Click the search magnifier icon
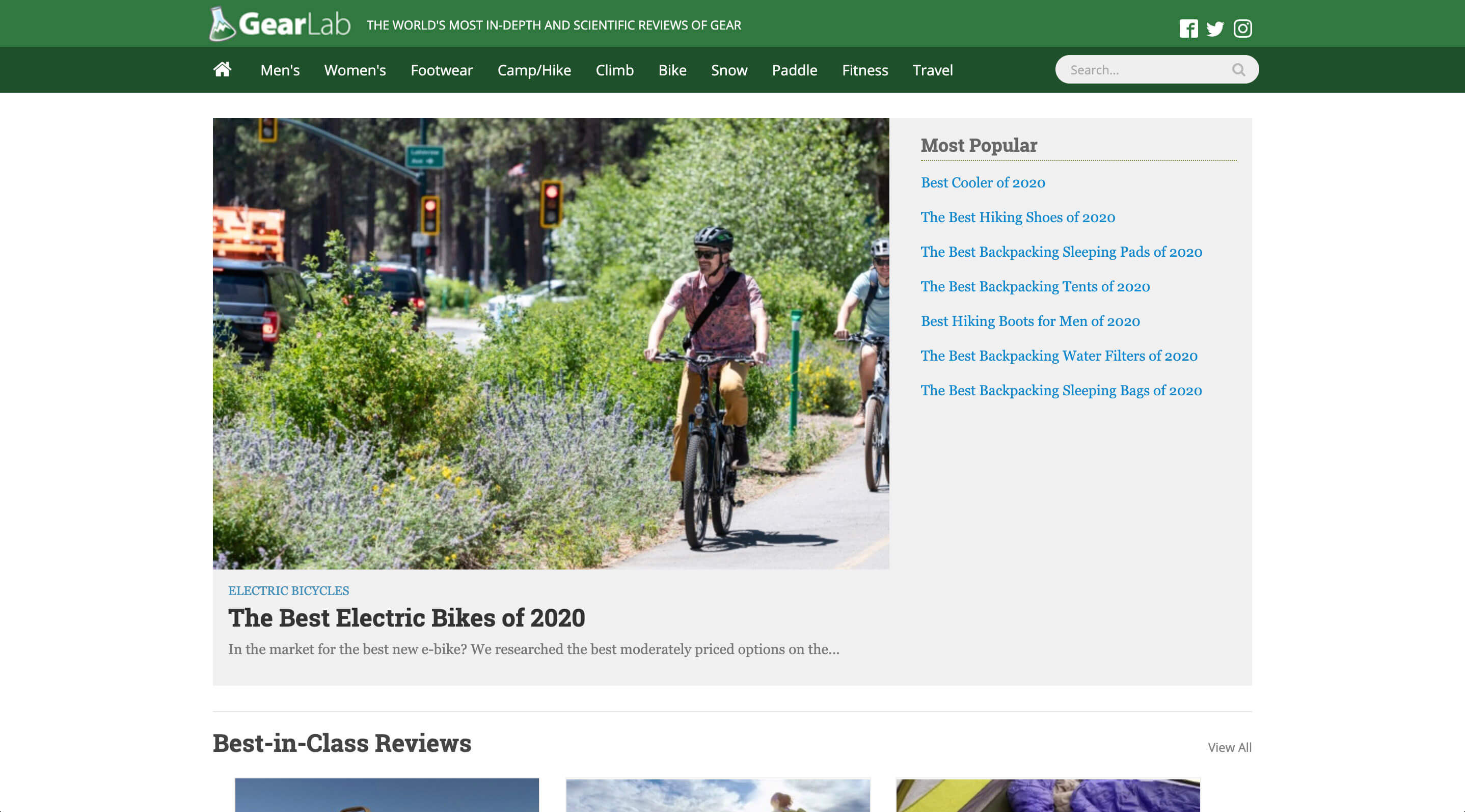The width and height of the screenshot is (1465, 812). point(1239,69)
